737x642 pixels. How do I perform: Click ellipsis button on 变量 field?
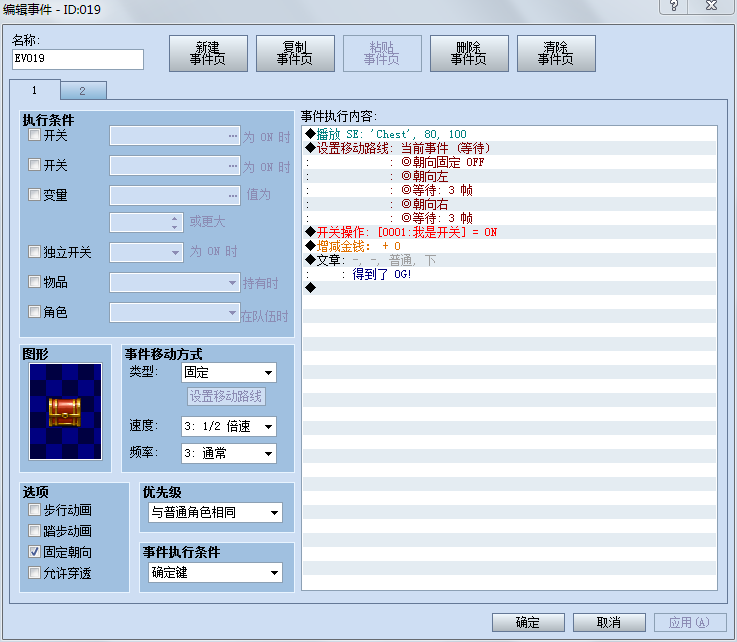[233, 196]
